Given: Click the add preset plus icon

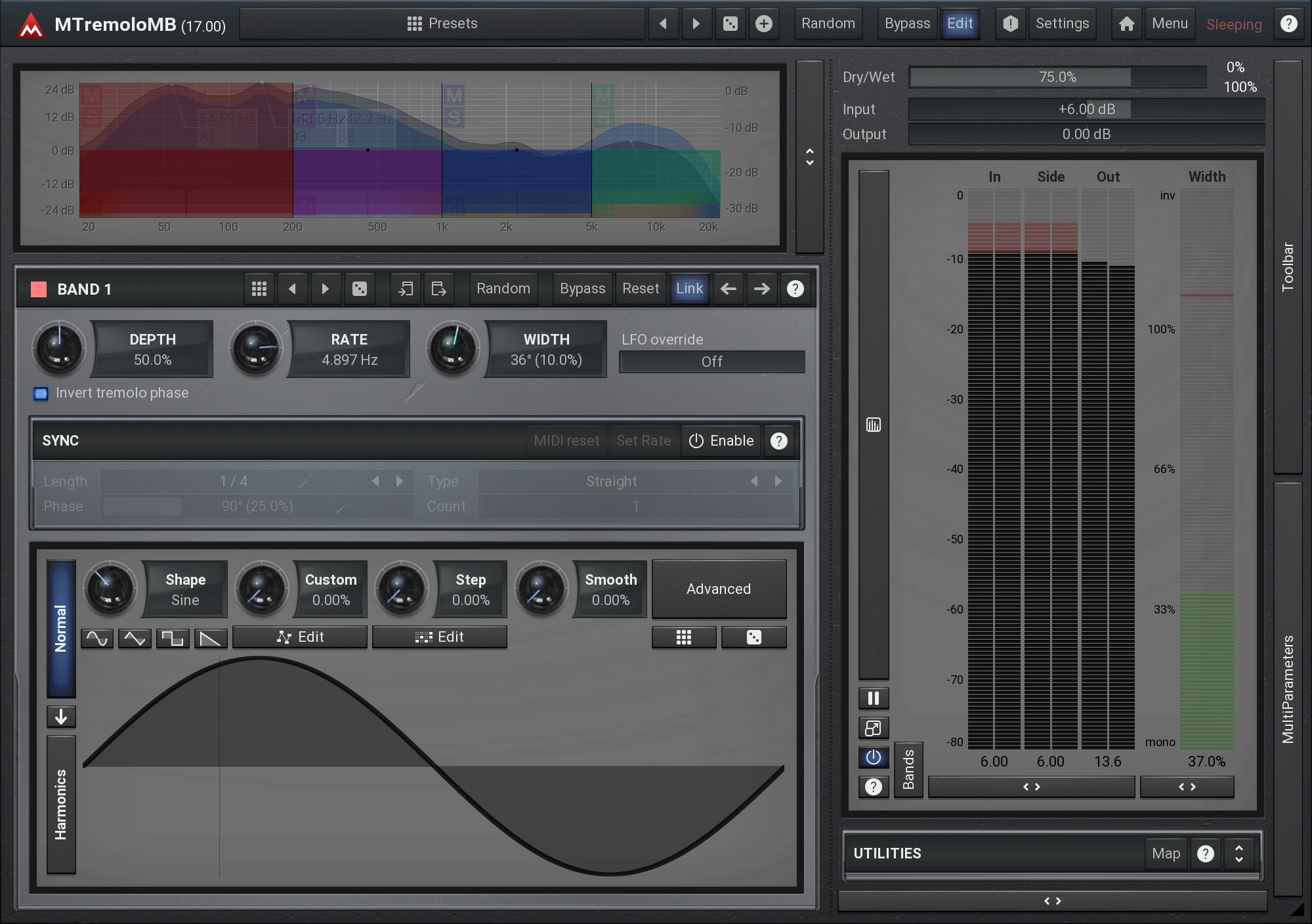Looking at the screenshot, I should coord(763,24).
